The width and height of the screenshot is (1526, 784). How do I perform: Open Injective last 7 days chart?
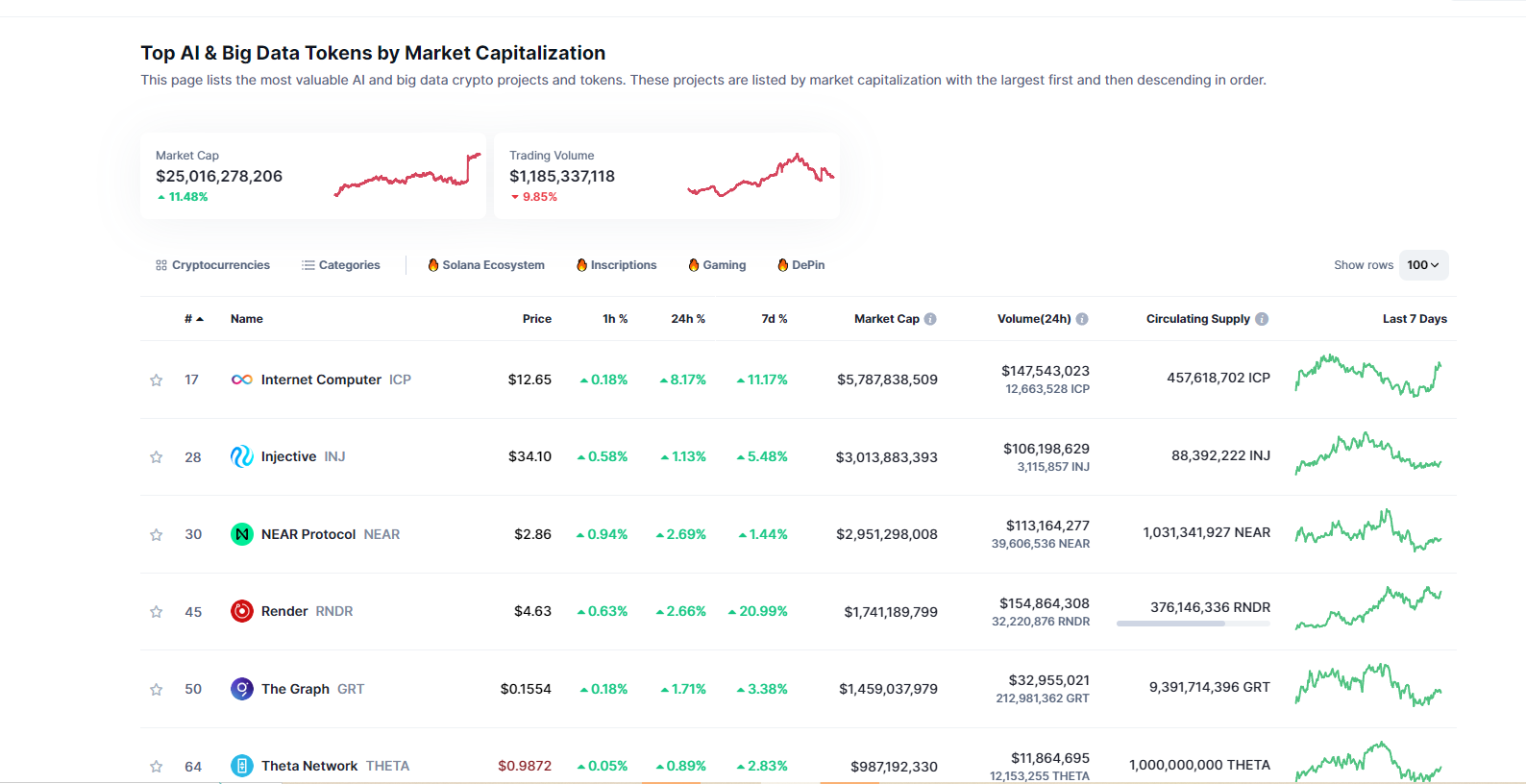(x=1368, y=453)
